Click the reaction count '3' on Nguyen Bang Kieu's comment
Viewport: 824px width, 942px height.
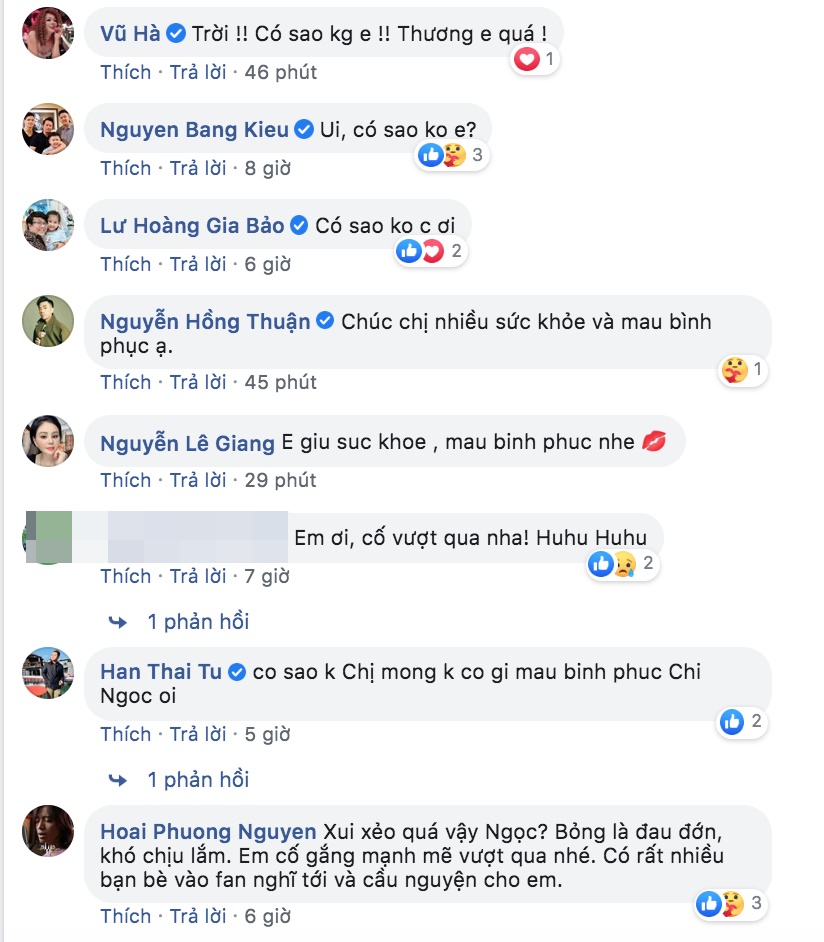476,154
